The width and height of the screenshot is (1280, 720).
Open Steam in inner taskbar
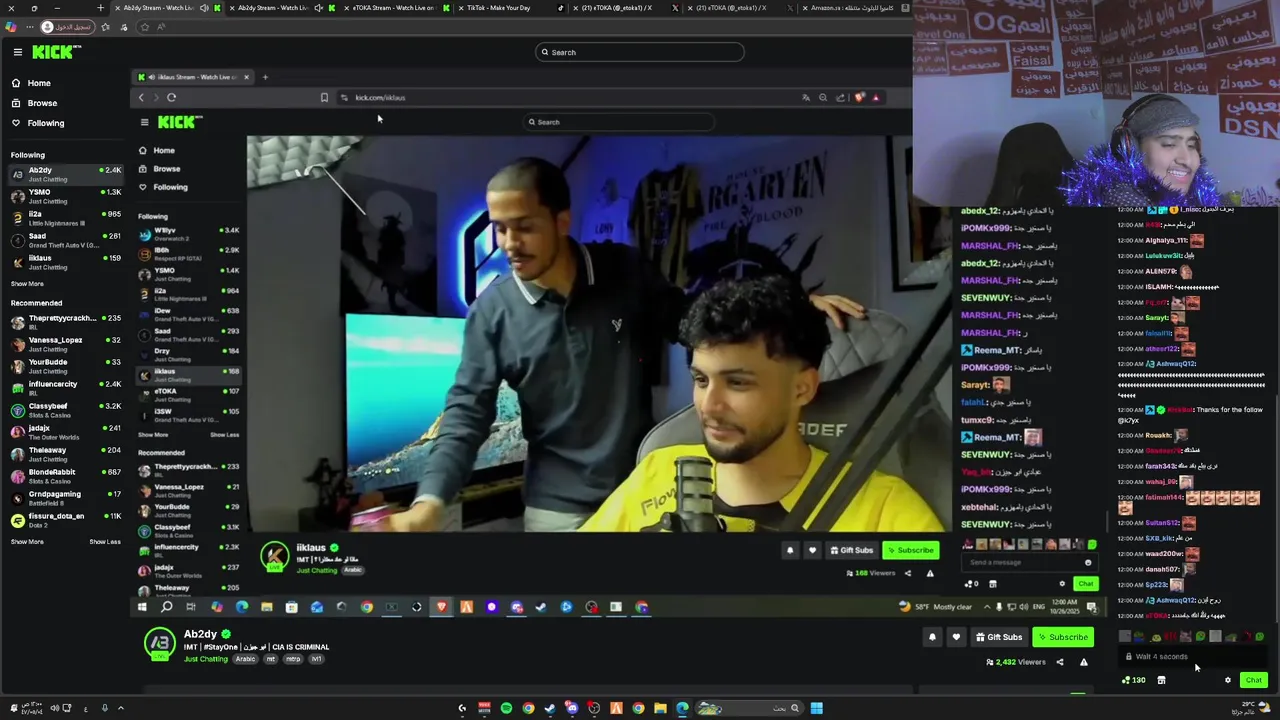pos(541,607)
